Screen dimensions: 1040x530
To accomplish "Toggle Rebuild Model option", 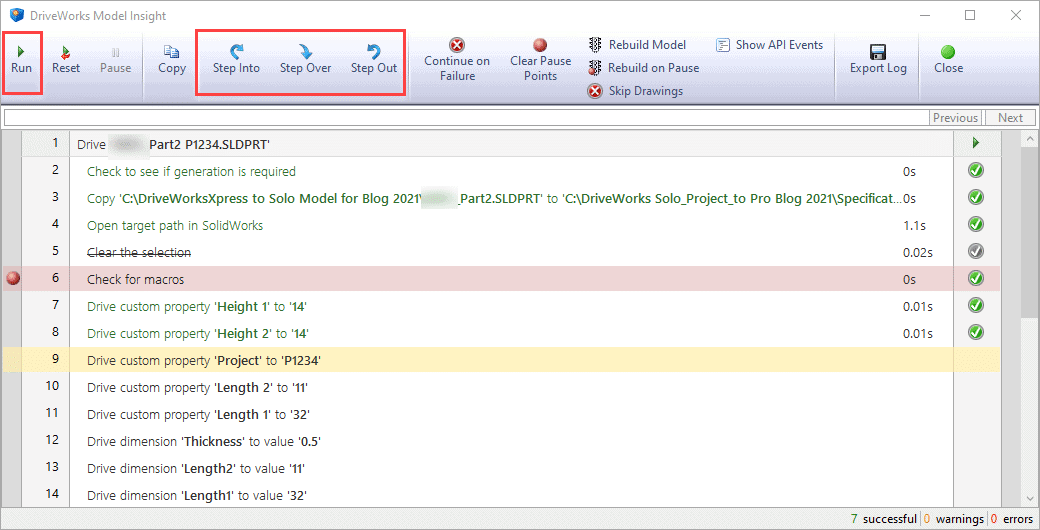I will coord(637,45).
